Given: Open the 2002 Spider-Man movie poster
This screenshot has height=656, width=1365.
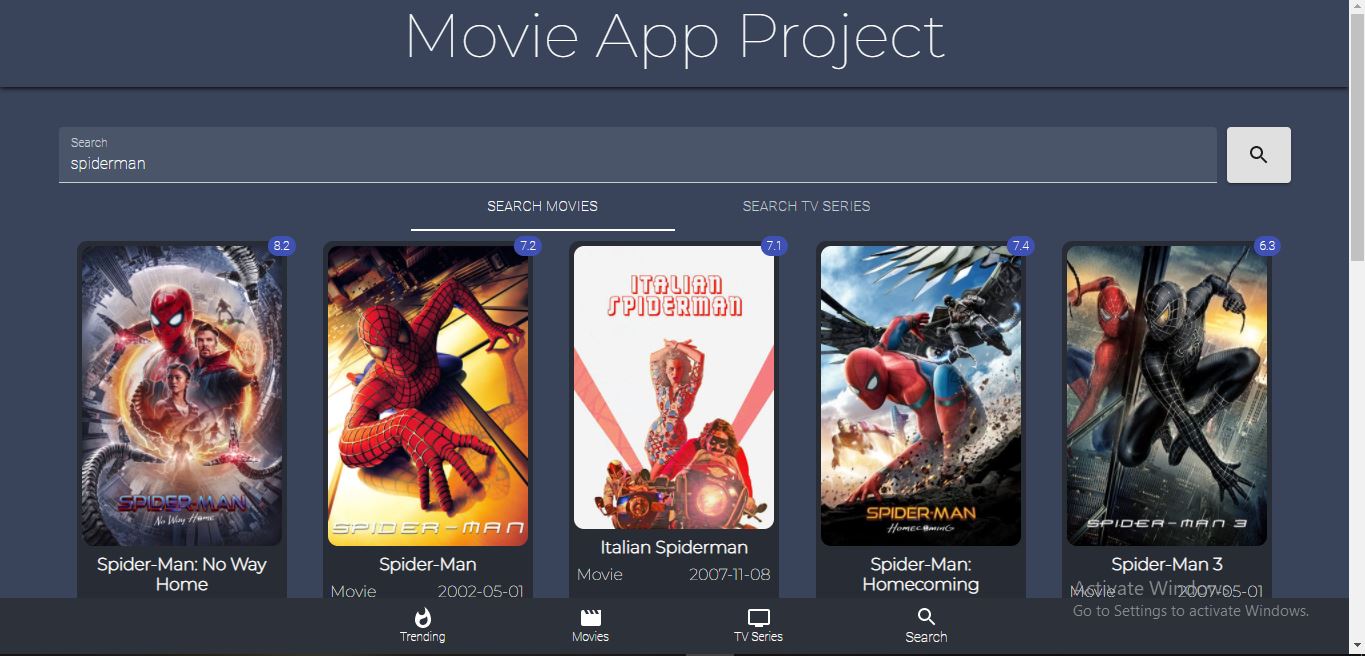Looking at the screenshot, I should (428, 395).
